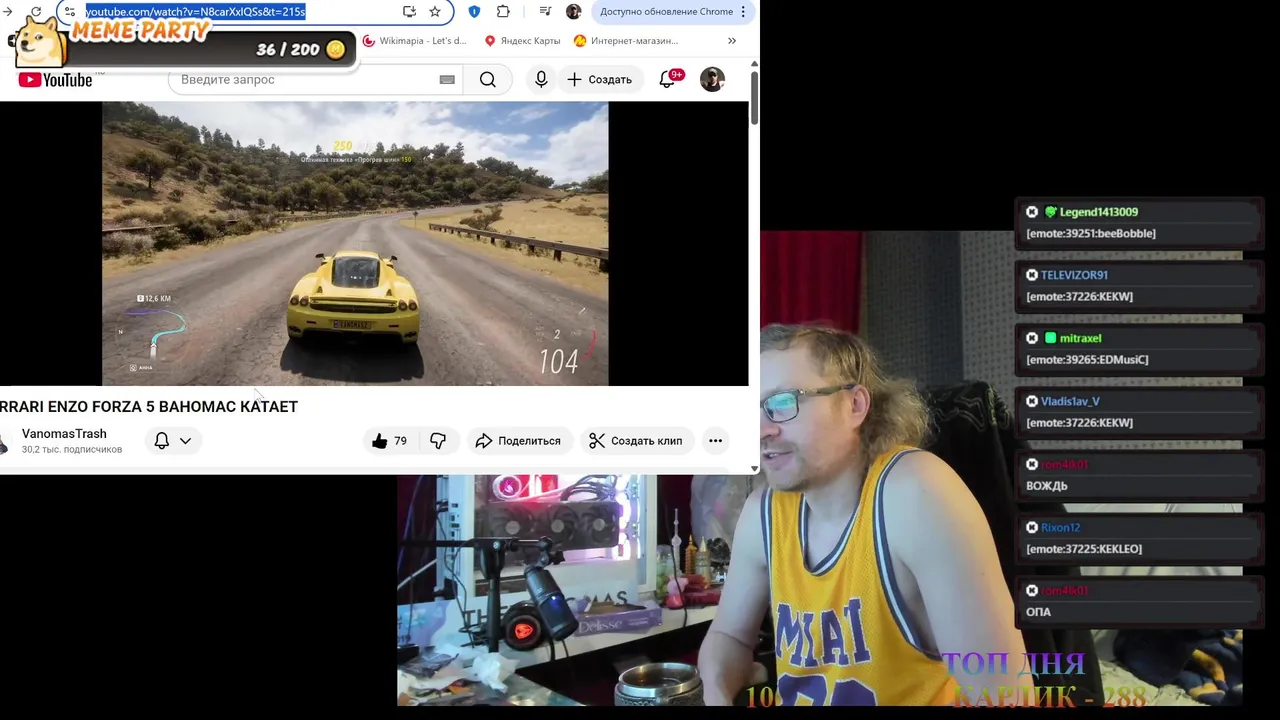
Task: Click the Chrome profile avatar in toolbar
Action: pyautogui.click(x=573, y=12)
